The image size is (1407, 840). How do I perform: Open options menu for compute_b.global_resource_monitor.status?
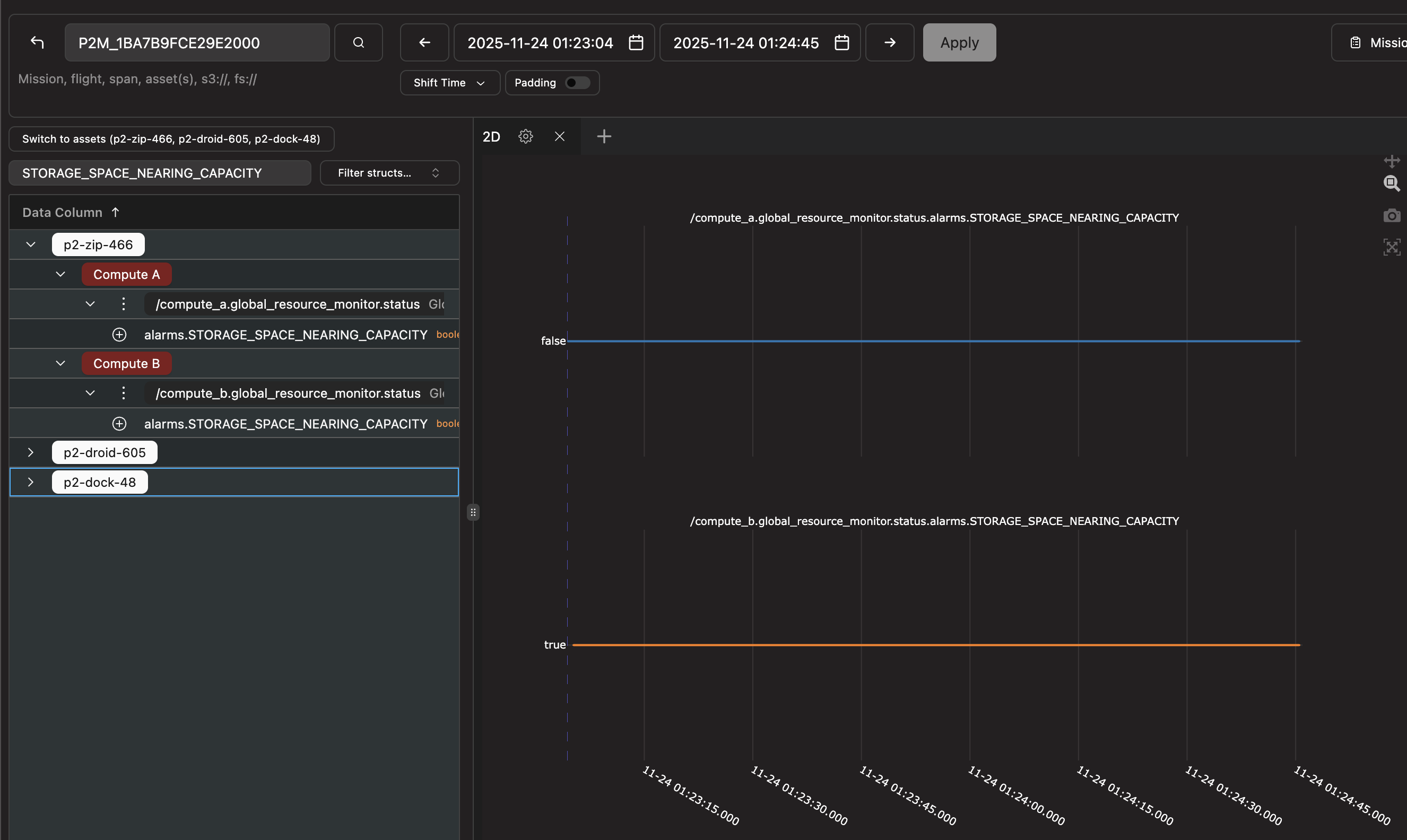pyautogui.click(x=124, y=393)
